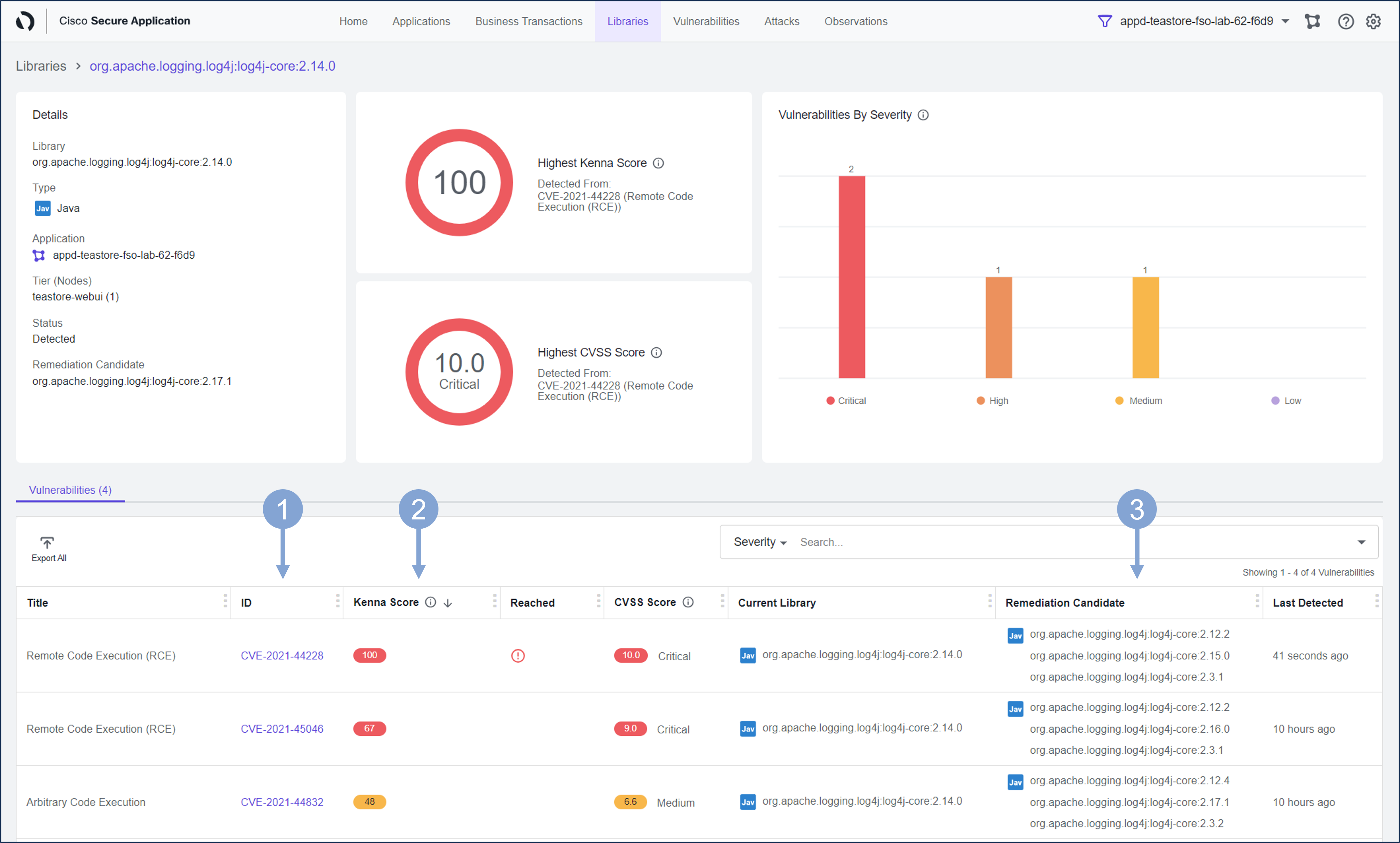Click info icon next to Vulnerabilities By Severity

pos(923,115)
